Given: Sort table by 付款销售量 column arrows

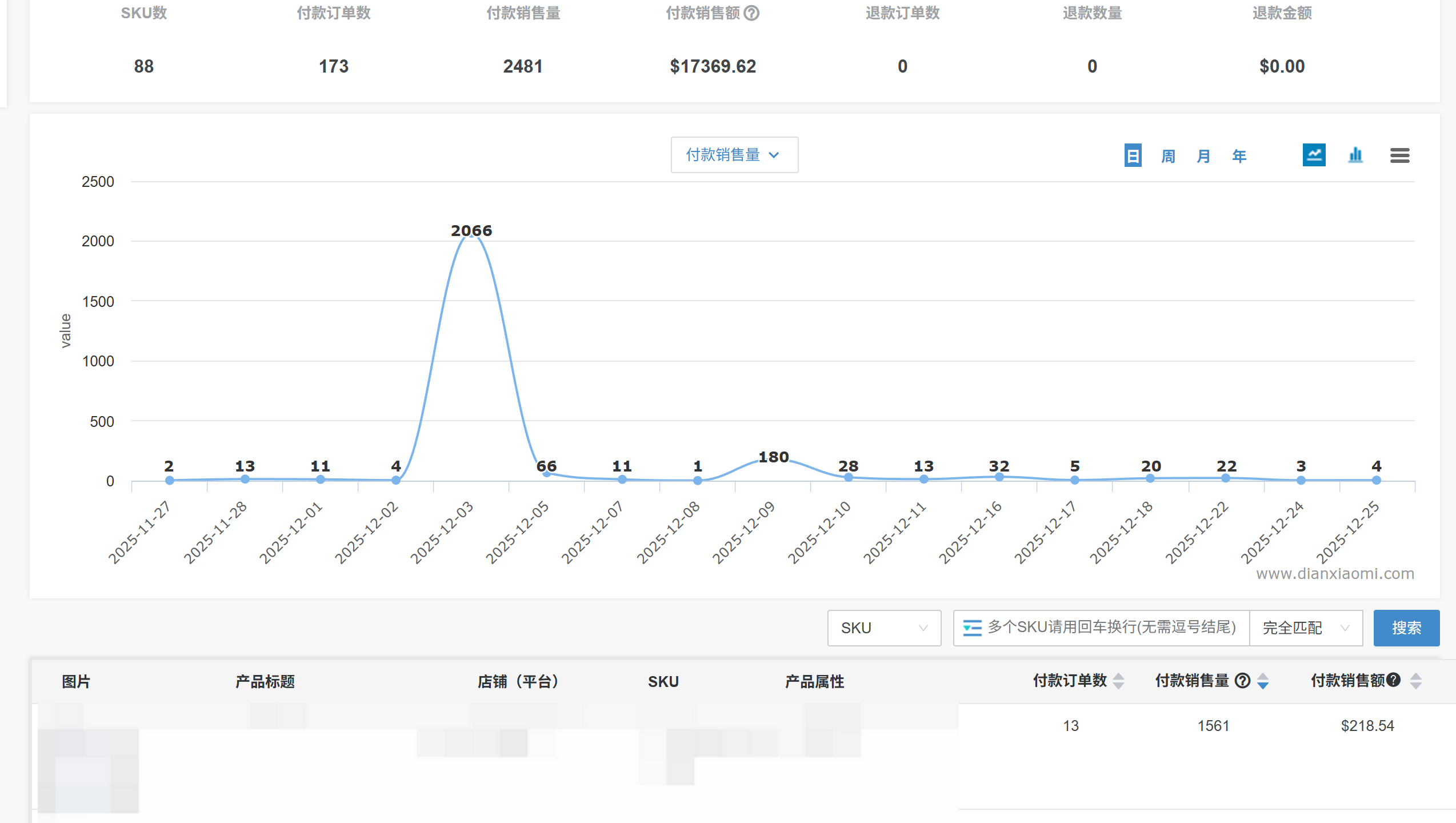Looking at the screenshot, I should coord(1263,681).
